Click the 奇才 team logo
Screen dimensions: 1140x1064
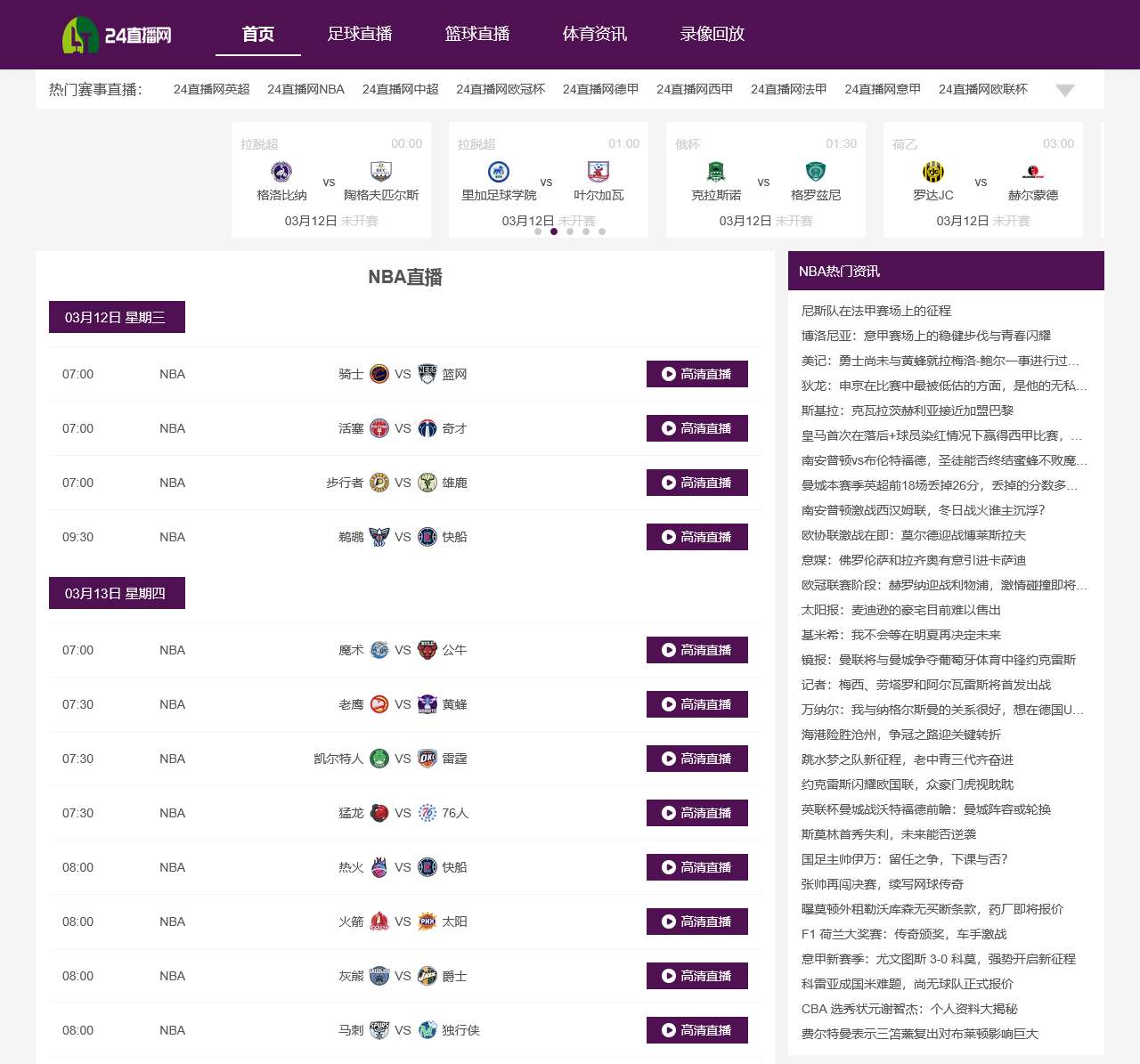tap(427, 428)
